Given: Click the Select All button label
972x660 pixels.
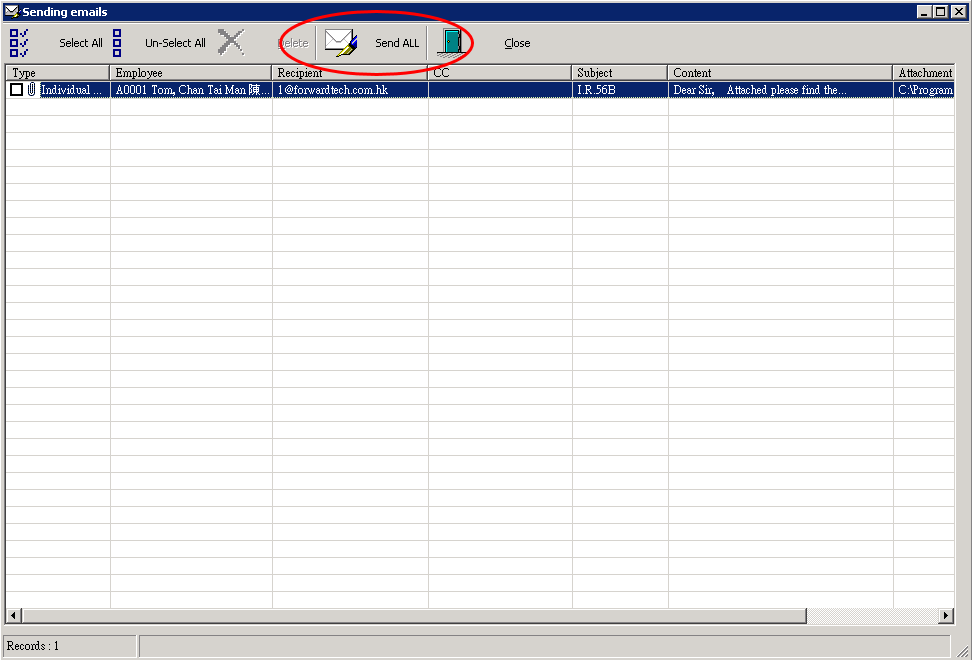Looking at the screenshot, I should click(x=81, y=43).
